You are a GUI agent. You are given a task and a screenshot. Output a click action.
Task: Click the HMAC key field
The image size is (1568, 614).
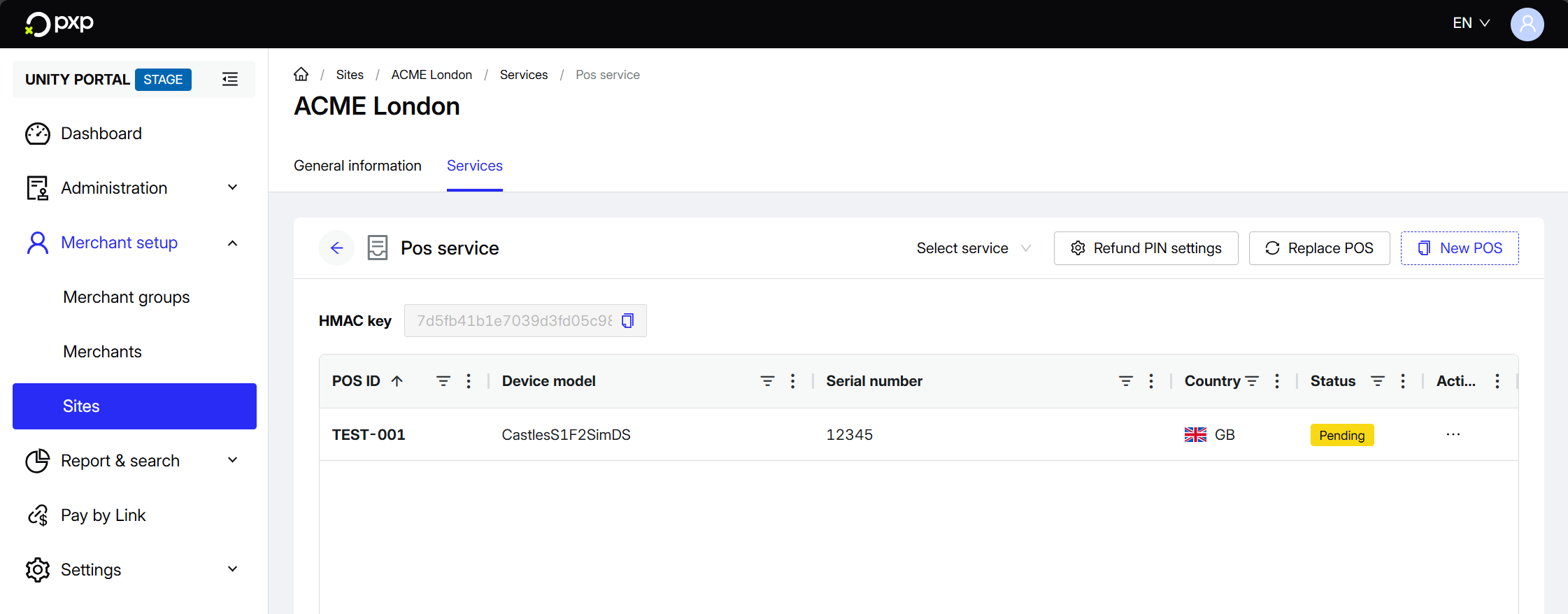pyautogui.click(x=514, y=320)
